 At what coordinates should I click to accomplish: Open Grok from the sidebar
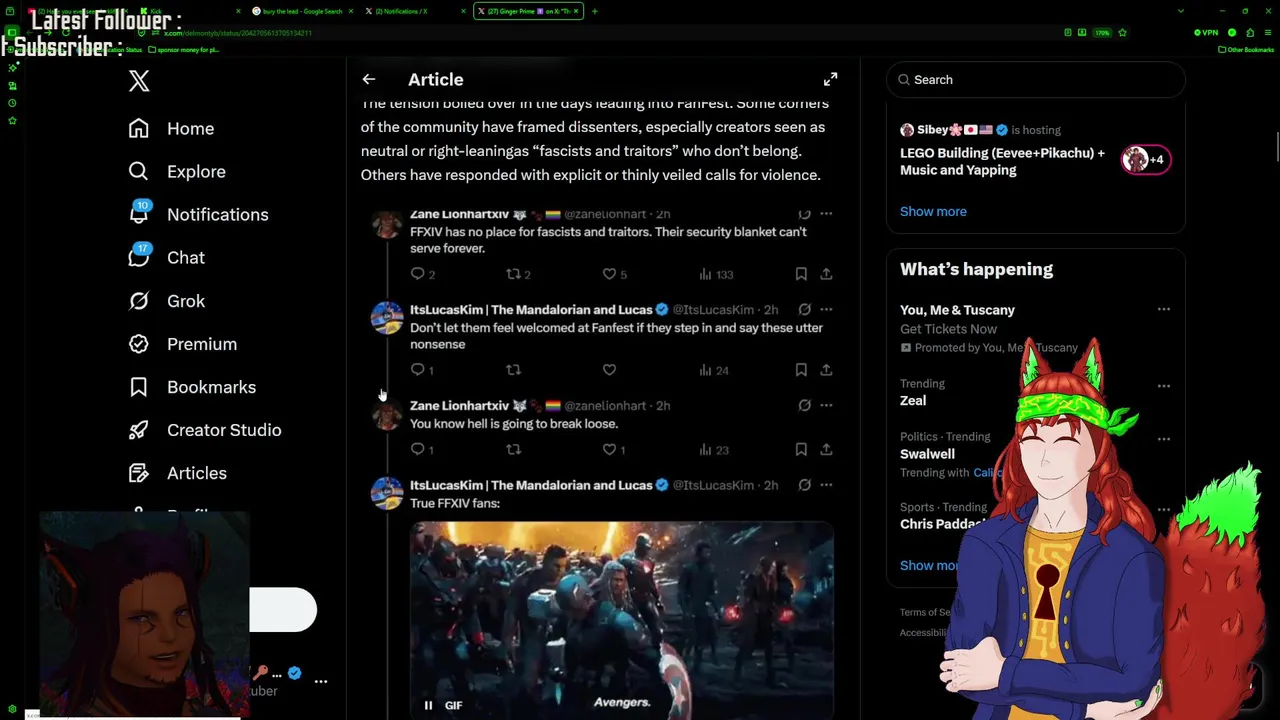pos(167,300)
